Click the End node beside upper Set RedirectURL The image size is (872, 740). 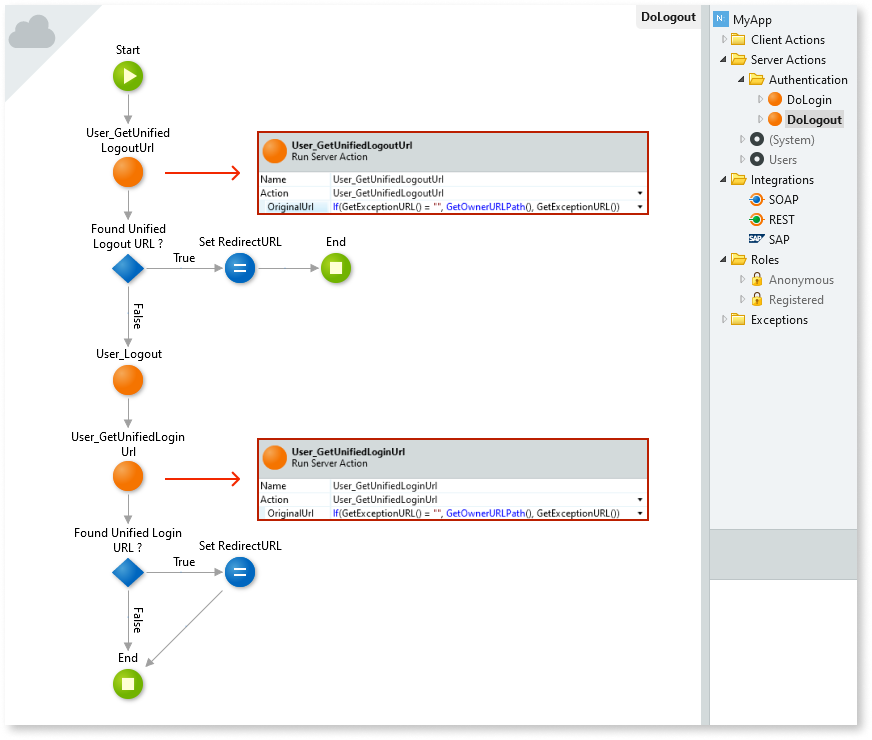[336, 268]
